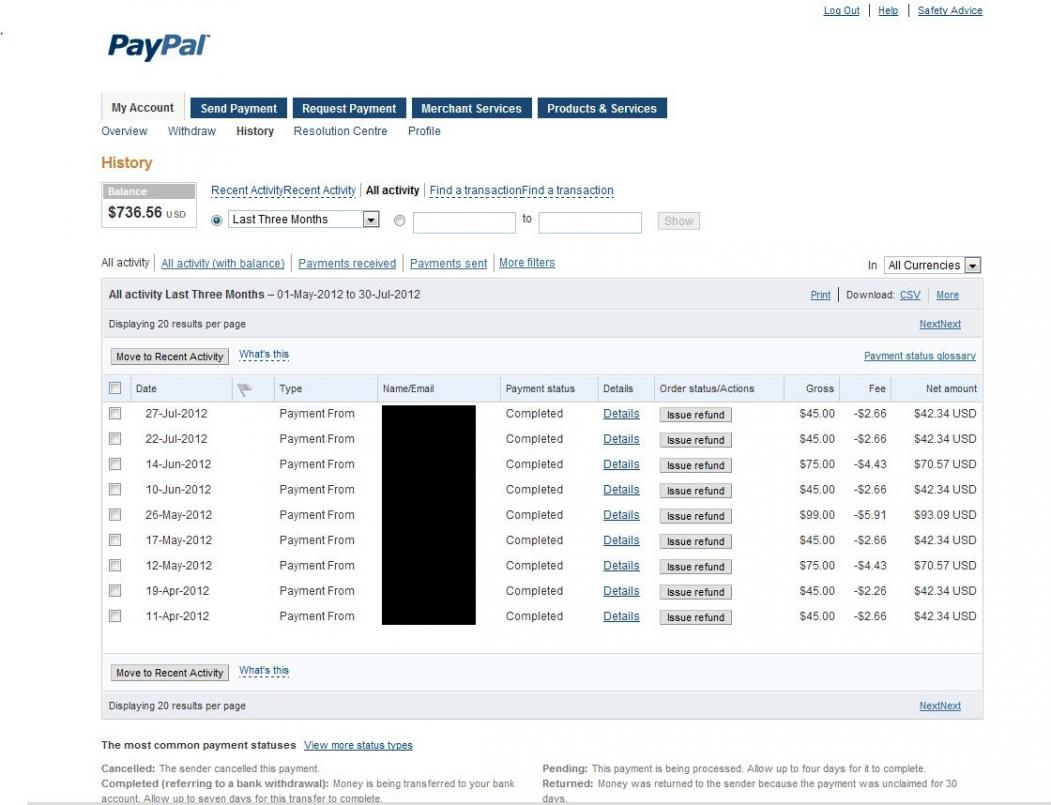Select the 10-Jun-2012 transaction checkbox
The width and height of the screenshot is (1051, 805).
coord(115,489)
